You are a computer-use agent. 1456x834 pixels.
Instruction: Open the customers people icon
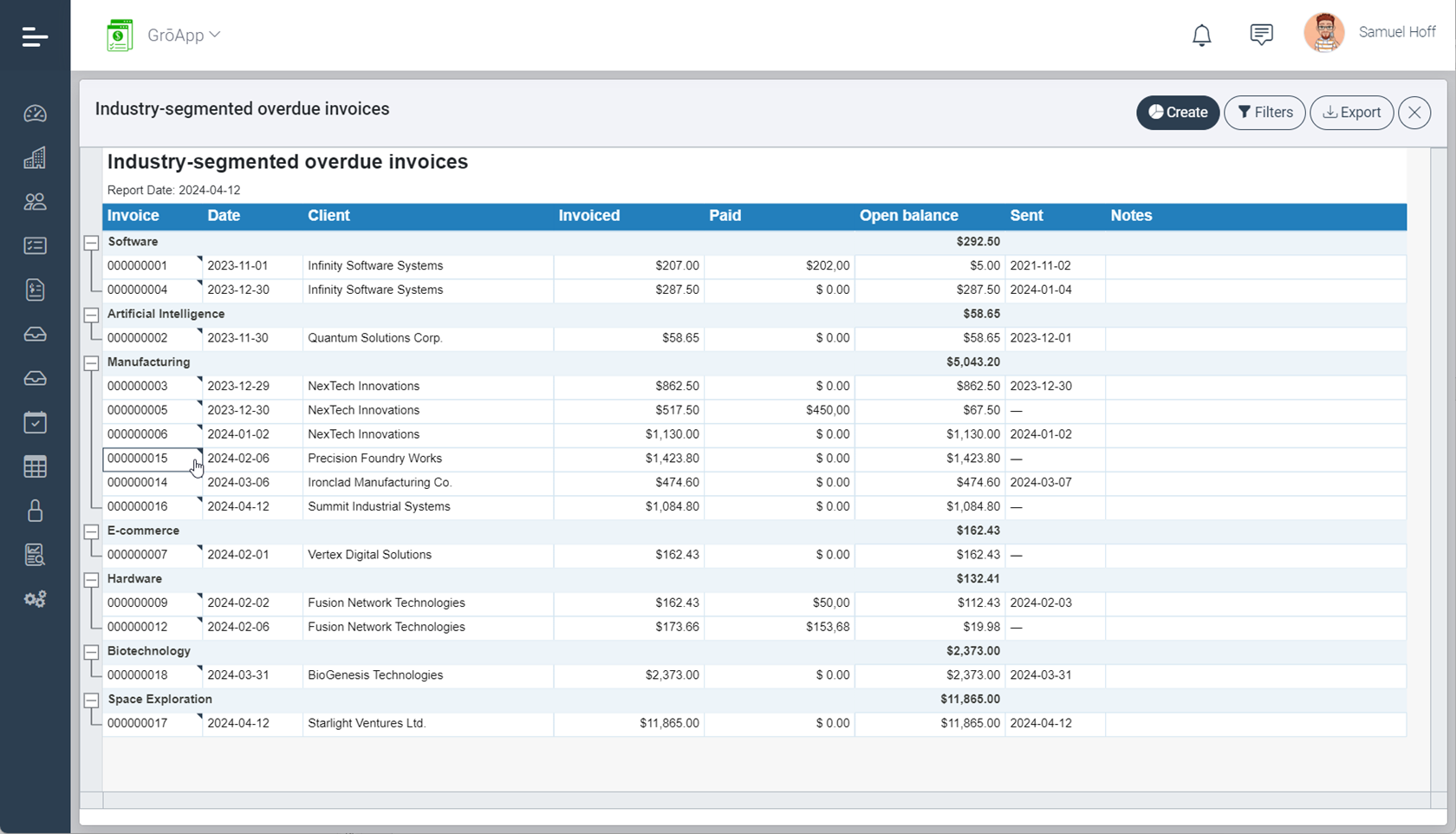(35, 201)
